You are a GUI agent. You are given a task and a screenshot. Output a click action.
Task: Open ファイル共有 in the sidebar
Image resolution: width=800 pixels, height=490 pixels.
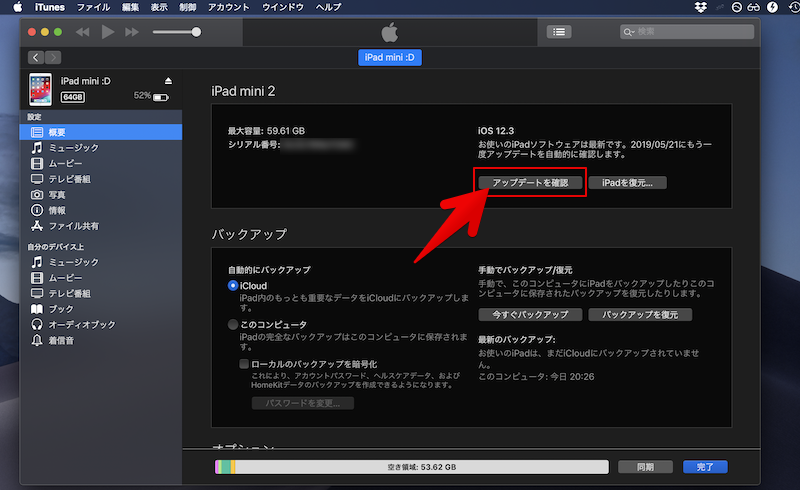74,226
